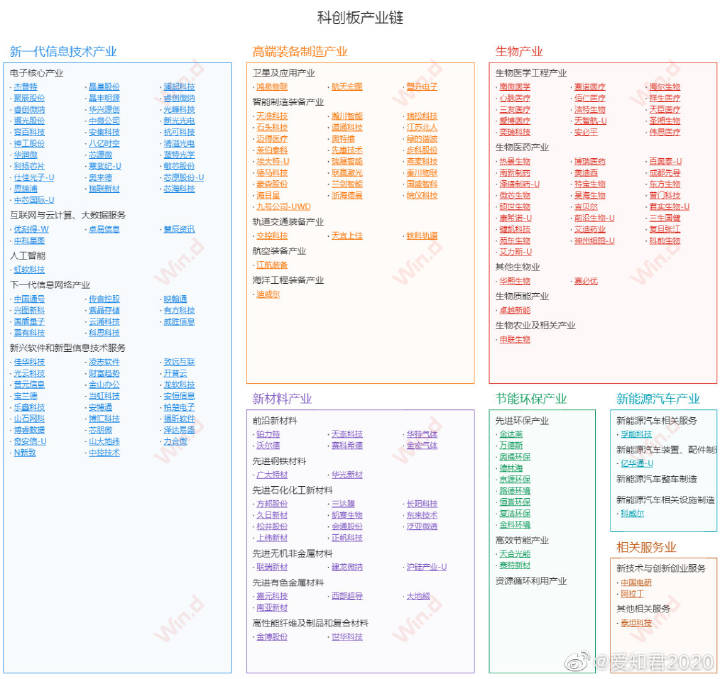Screen dimensions: 720x679
Task: Click the 生物产业 heading
Action: pyautogui.click(x=519, y=51)
